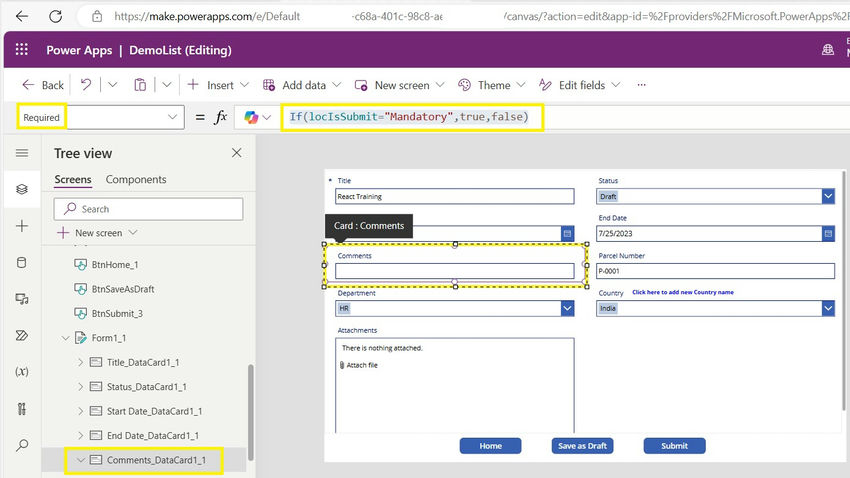
Task: Click the environment icon in header
Action: click(828, 50)
